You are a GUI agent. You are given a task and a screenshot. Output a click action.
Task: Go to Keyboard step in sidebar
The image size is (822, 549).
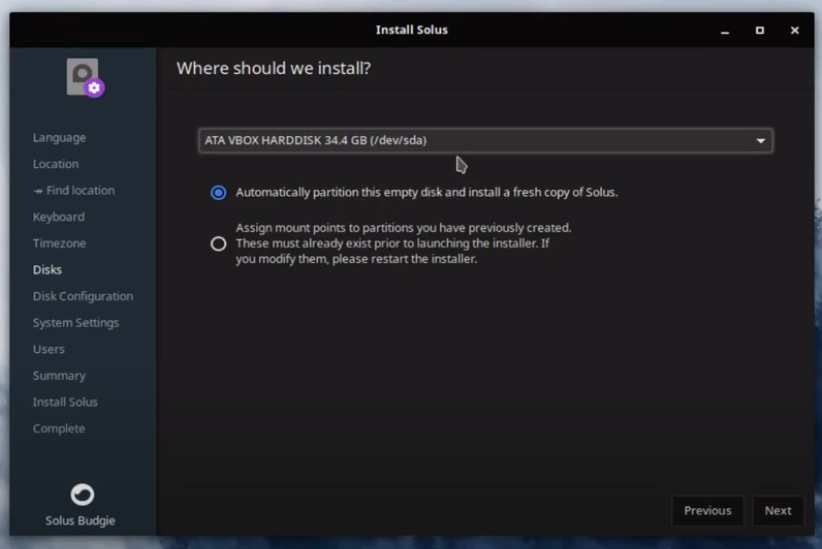click(x=59, y=217)
